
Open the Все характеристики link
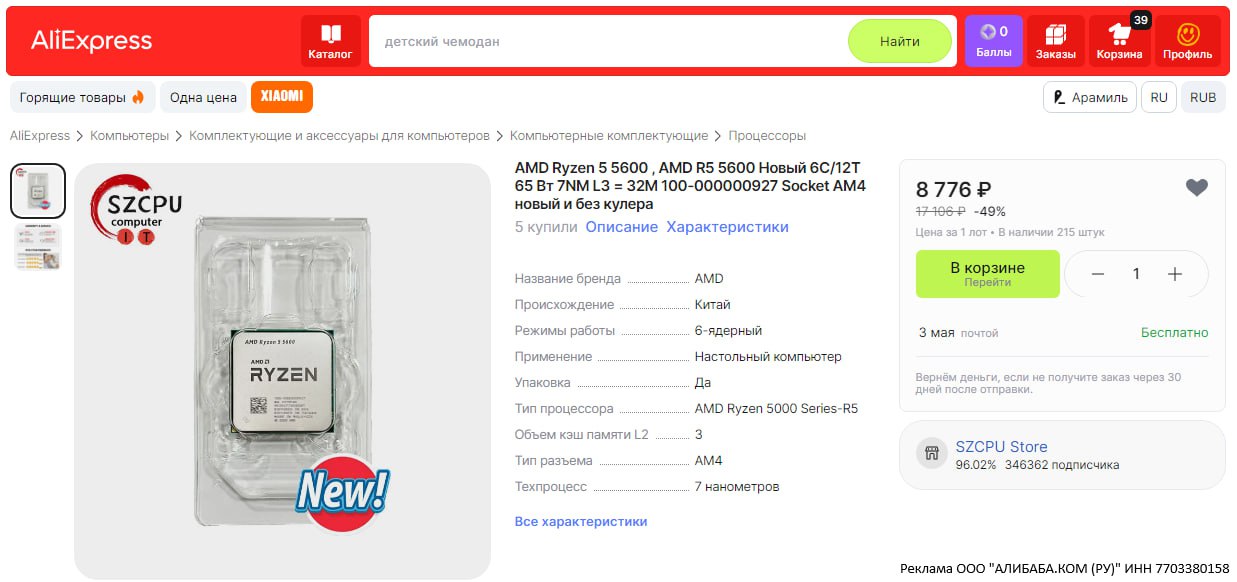click(581, 521)
